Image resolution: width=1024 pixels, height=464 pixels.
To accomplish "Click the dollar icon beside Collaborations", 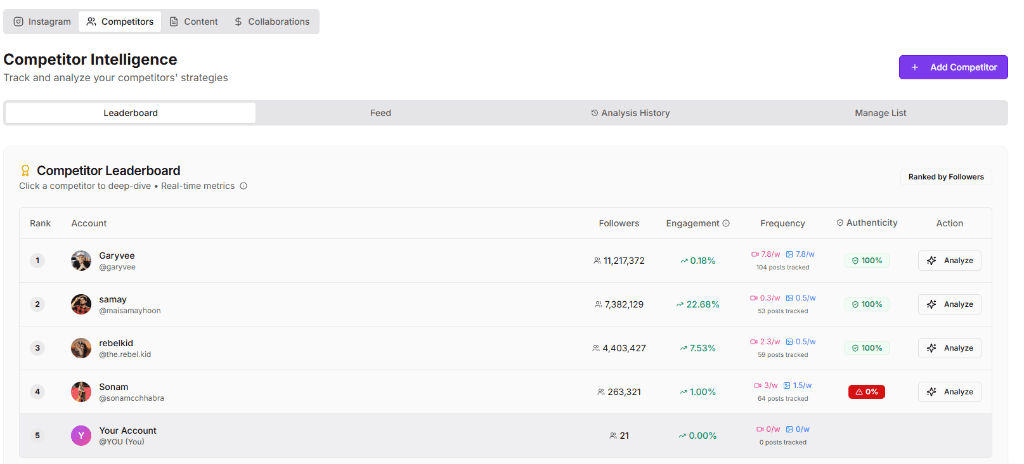I will pos(238,22).
